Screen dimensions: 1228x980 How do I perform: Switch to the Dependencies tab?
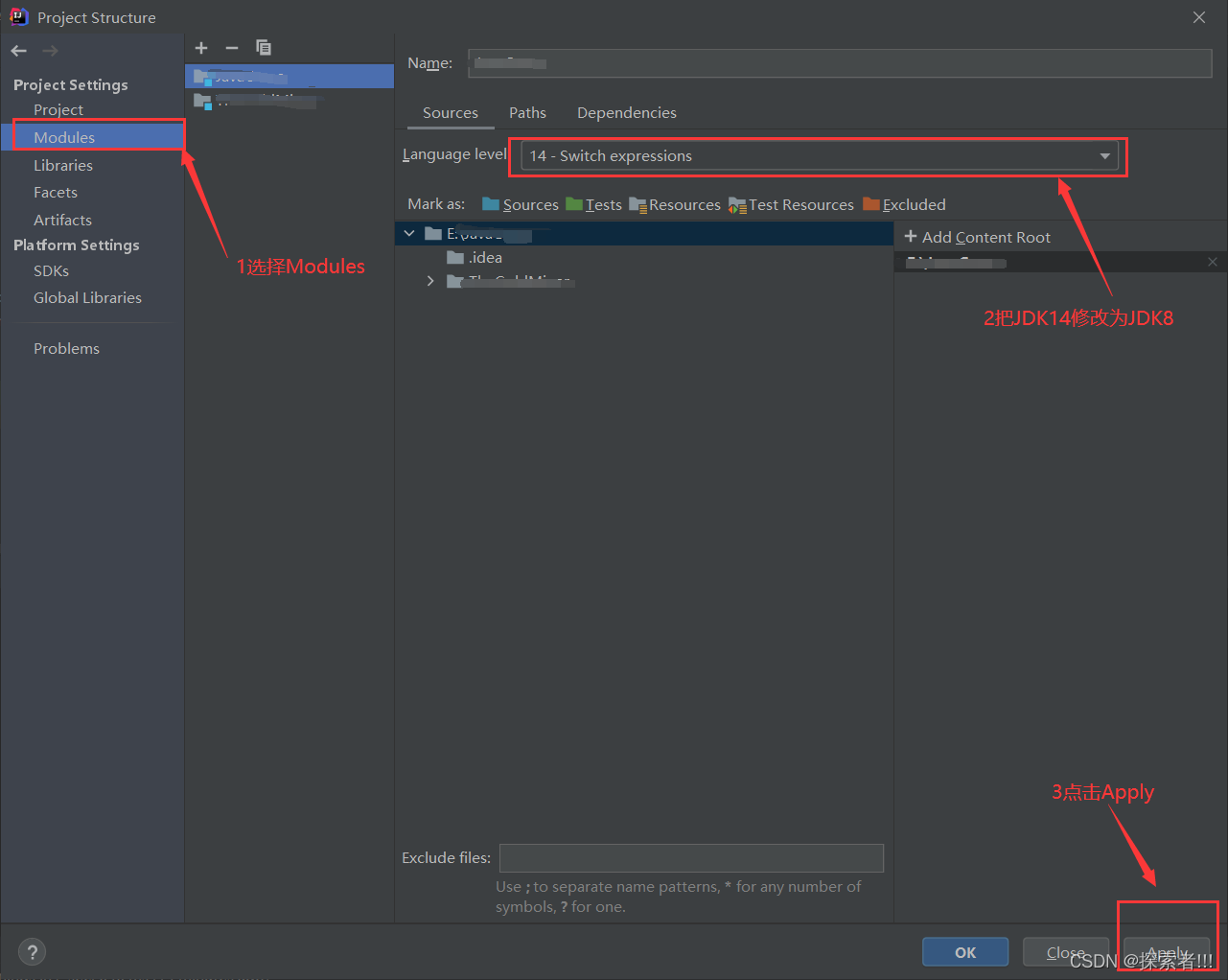pyautogui.click(x=627, y=113)
